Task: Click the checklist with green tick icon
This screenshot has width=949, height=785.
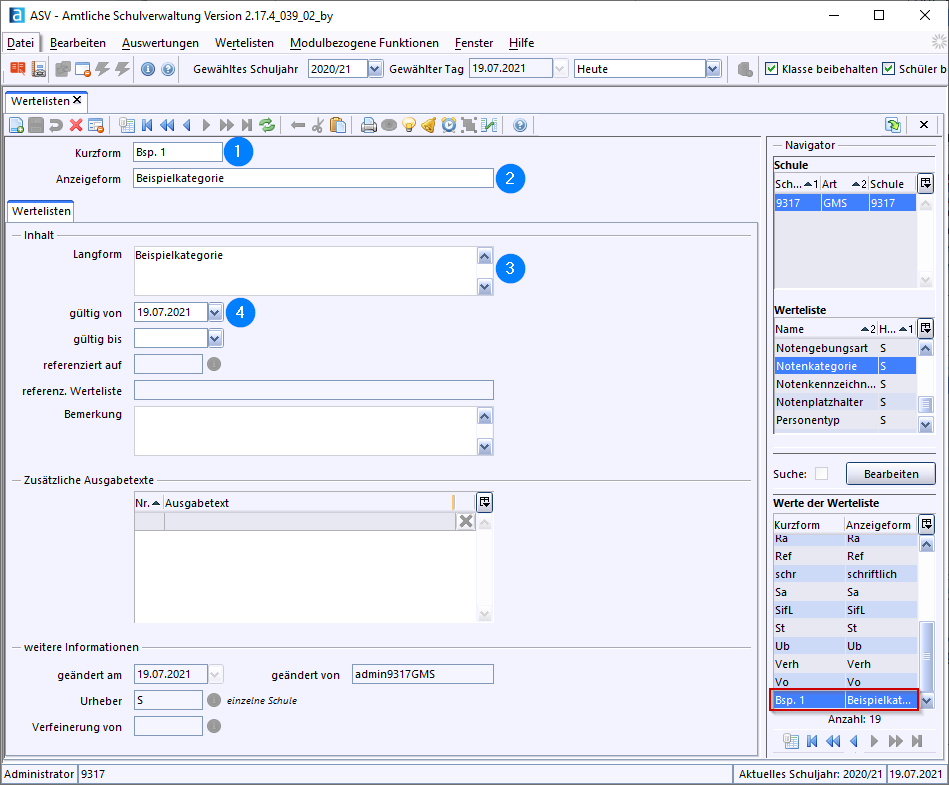Action: click(x=489, y=125)
